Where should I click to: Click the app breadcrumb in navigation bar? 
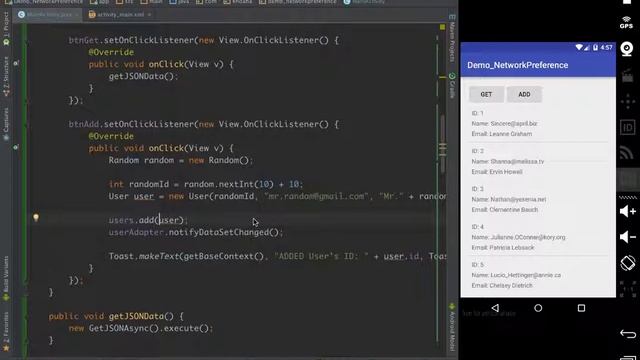click(100, 2)
